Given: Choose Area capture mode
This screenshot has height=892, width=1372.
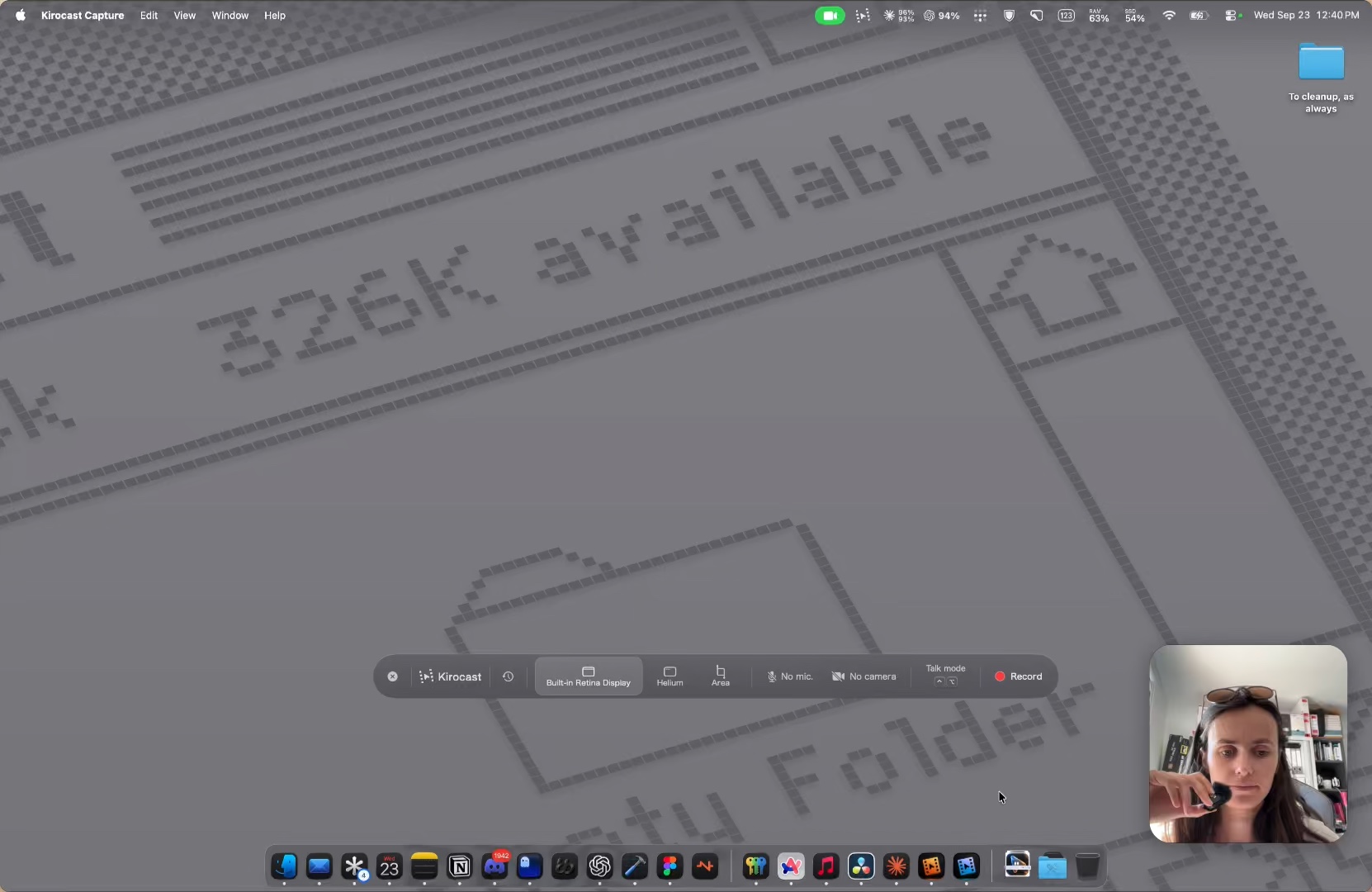Looking at the screenshot, I should pos(721,676).
